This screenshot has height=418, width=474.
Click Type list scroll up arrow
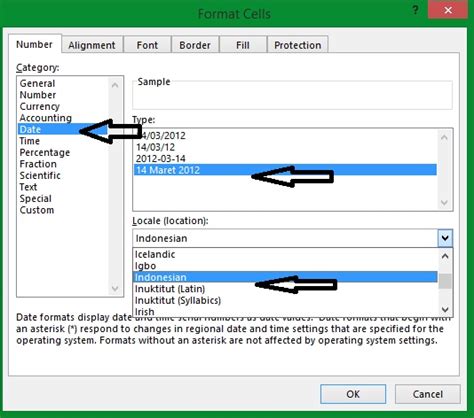[x=444, y=137]
